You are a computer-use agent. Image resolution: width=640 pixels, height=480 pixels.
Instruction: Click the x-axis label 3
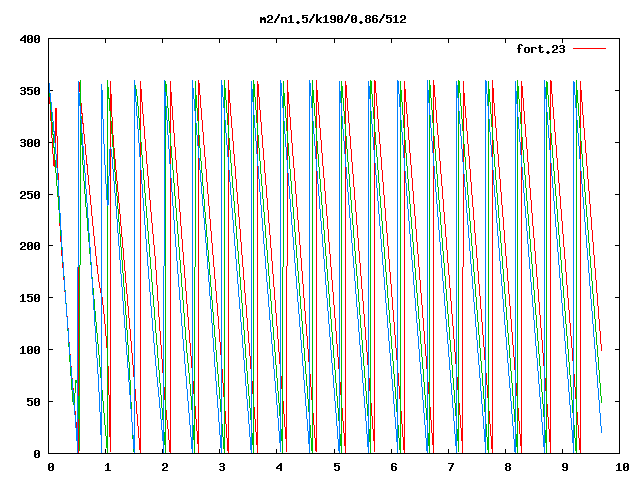click(x=222, y=467)
